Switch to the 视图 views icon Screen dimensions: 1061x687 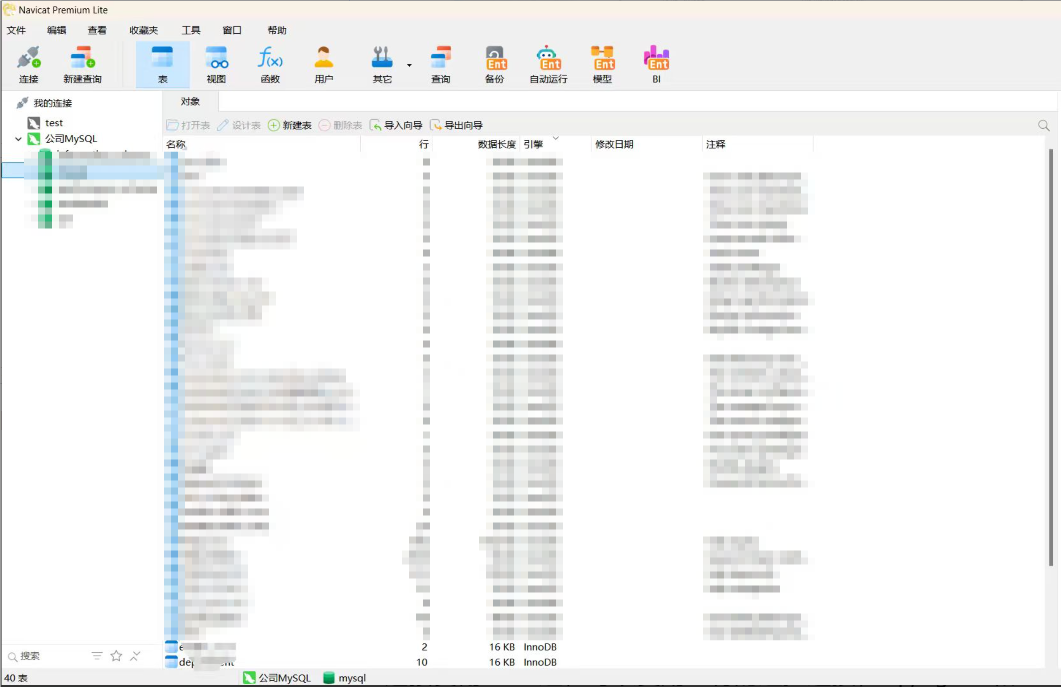(x=217, y=64)
